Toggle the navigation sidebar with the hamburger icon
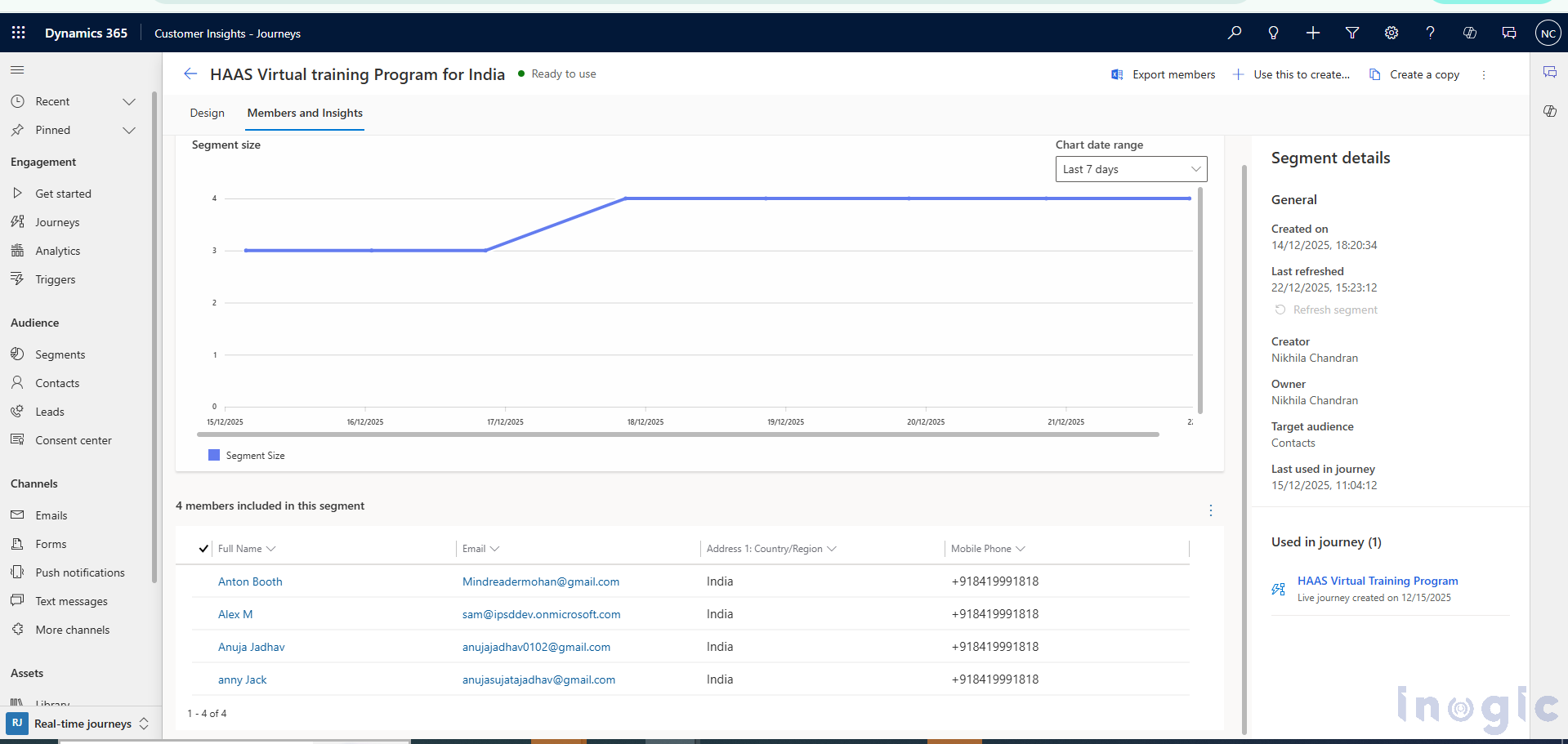1568x744 pixels. (16, 69)
